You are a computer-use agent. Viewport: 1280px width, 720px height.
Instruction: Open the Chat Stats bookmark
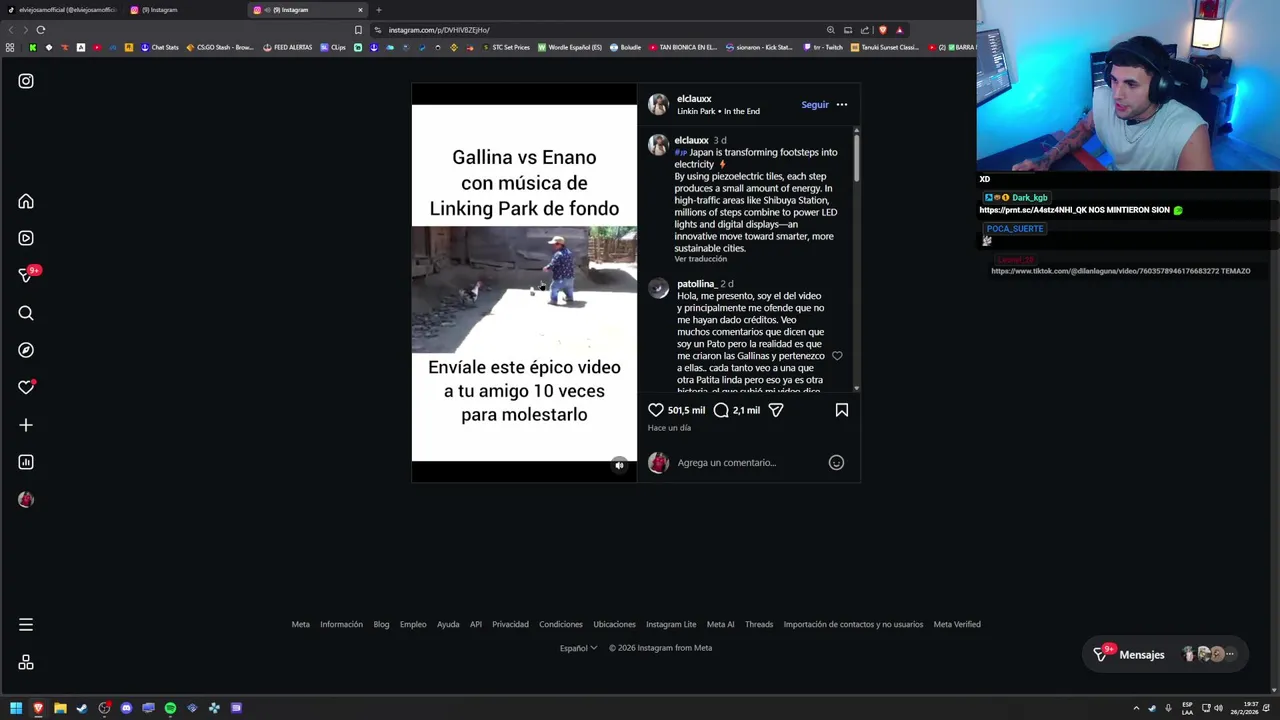click(x=159, y=47)
